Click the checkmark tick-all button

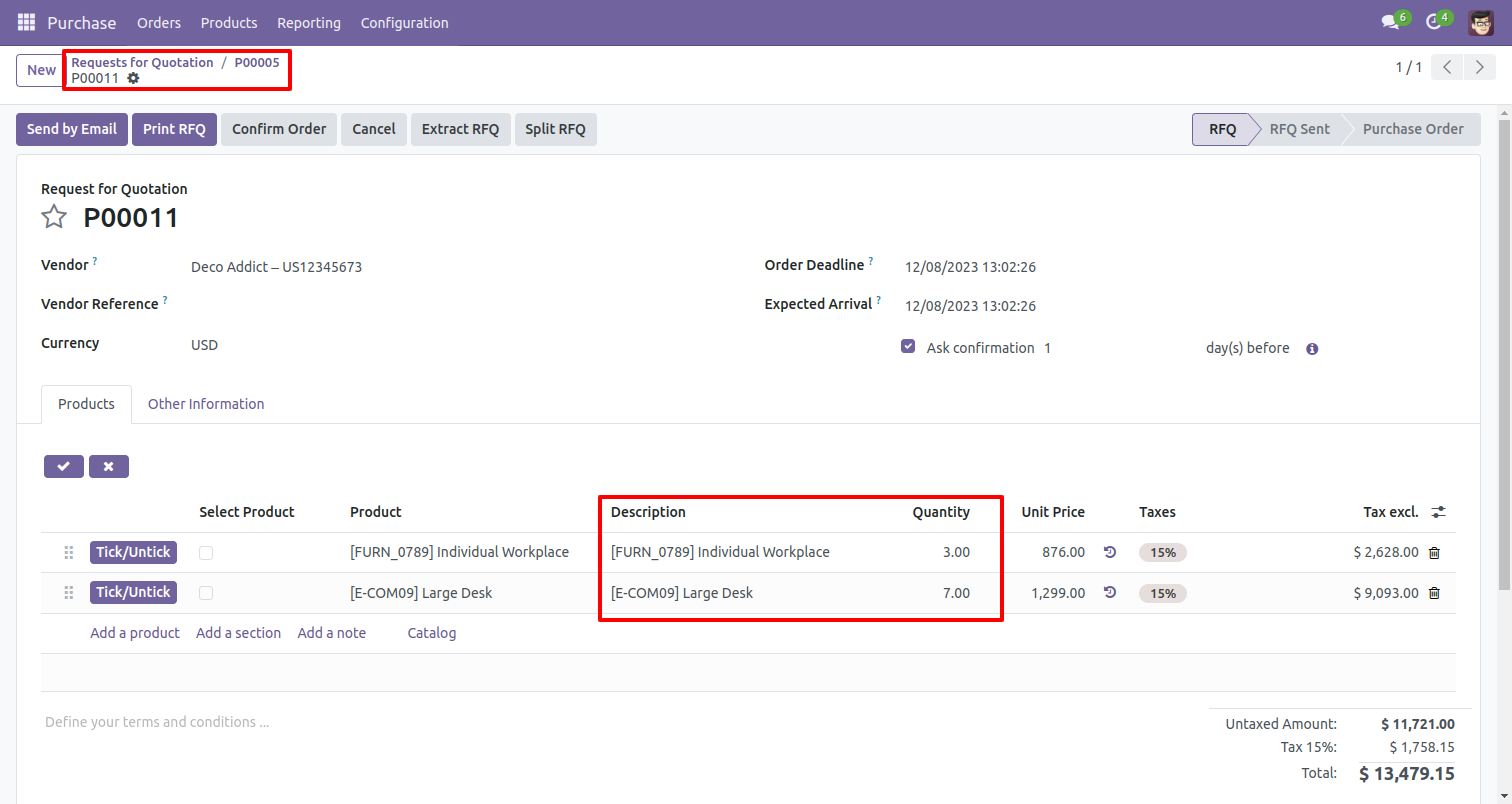64,466
